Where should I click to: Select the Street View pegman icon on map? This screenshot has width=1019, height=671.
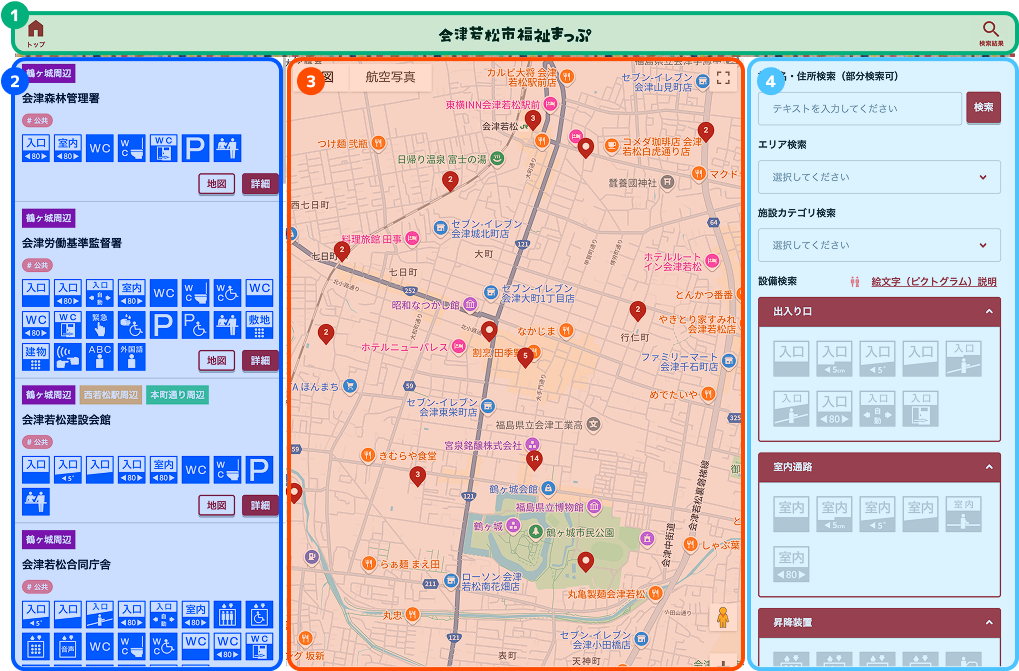[x=723, y=617]
